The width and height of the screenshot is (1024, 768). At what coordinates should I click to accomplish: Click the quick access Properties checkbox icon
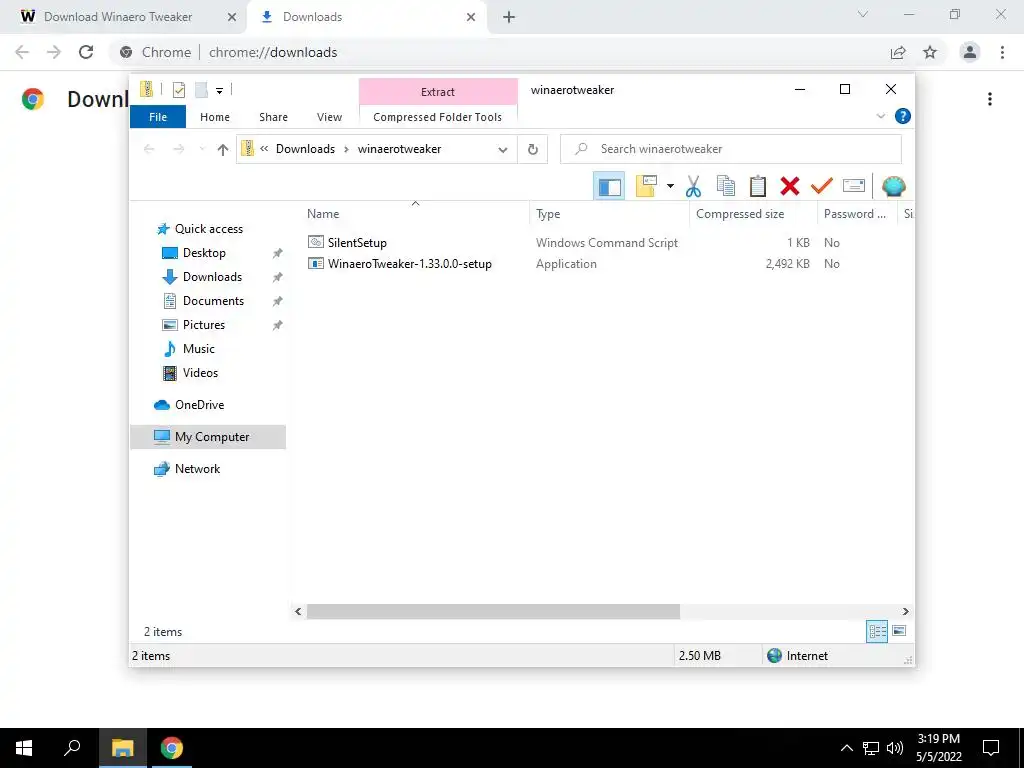[x=179, y=90]
